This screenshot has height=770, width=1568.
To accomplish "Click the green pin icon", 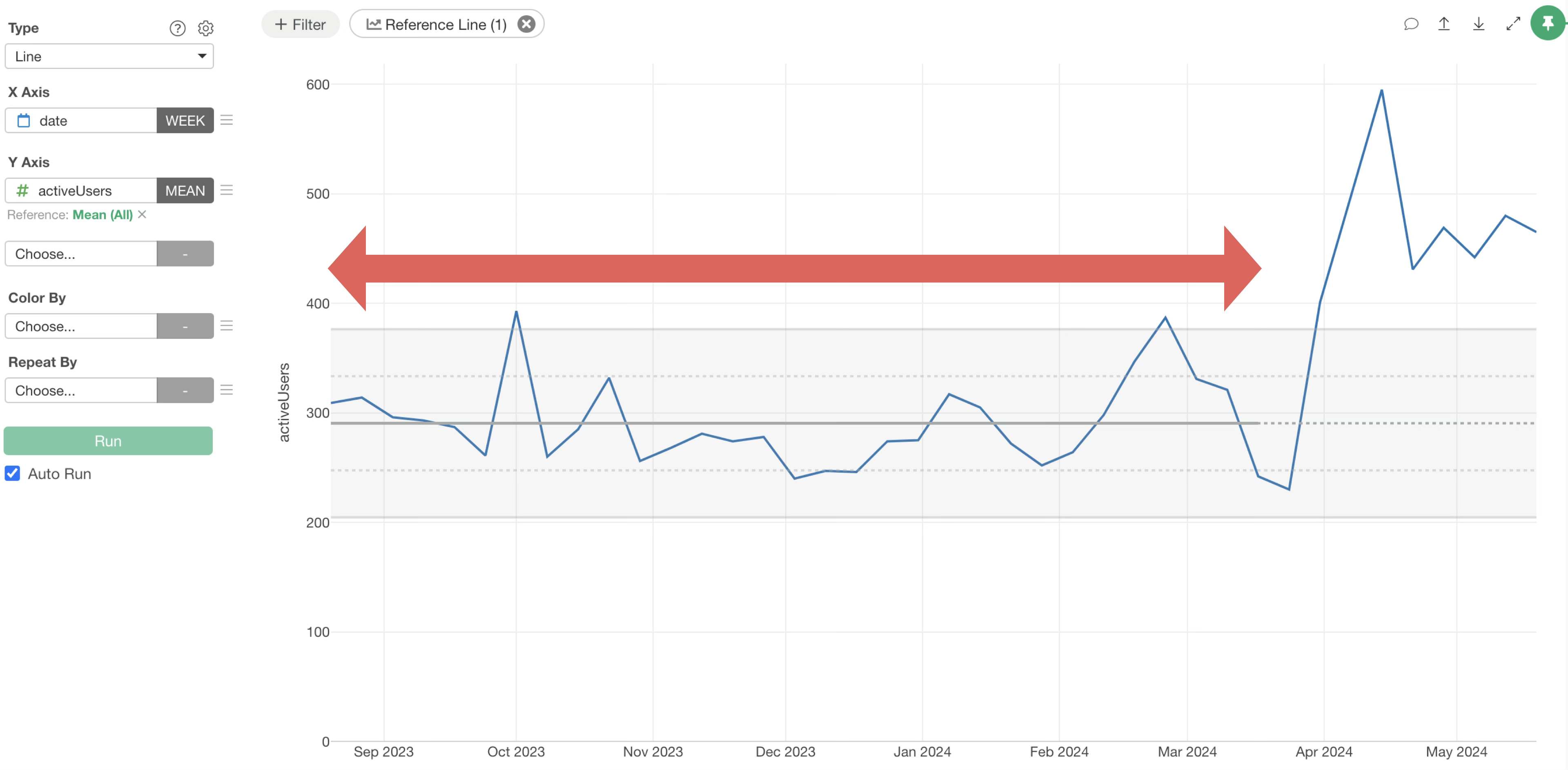I will (x=1547, y=24).
